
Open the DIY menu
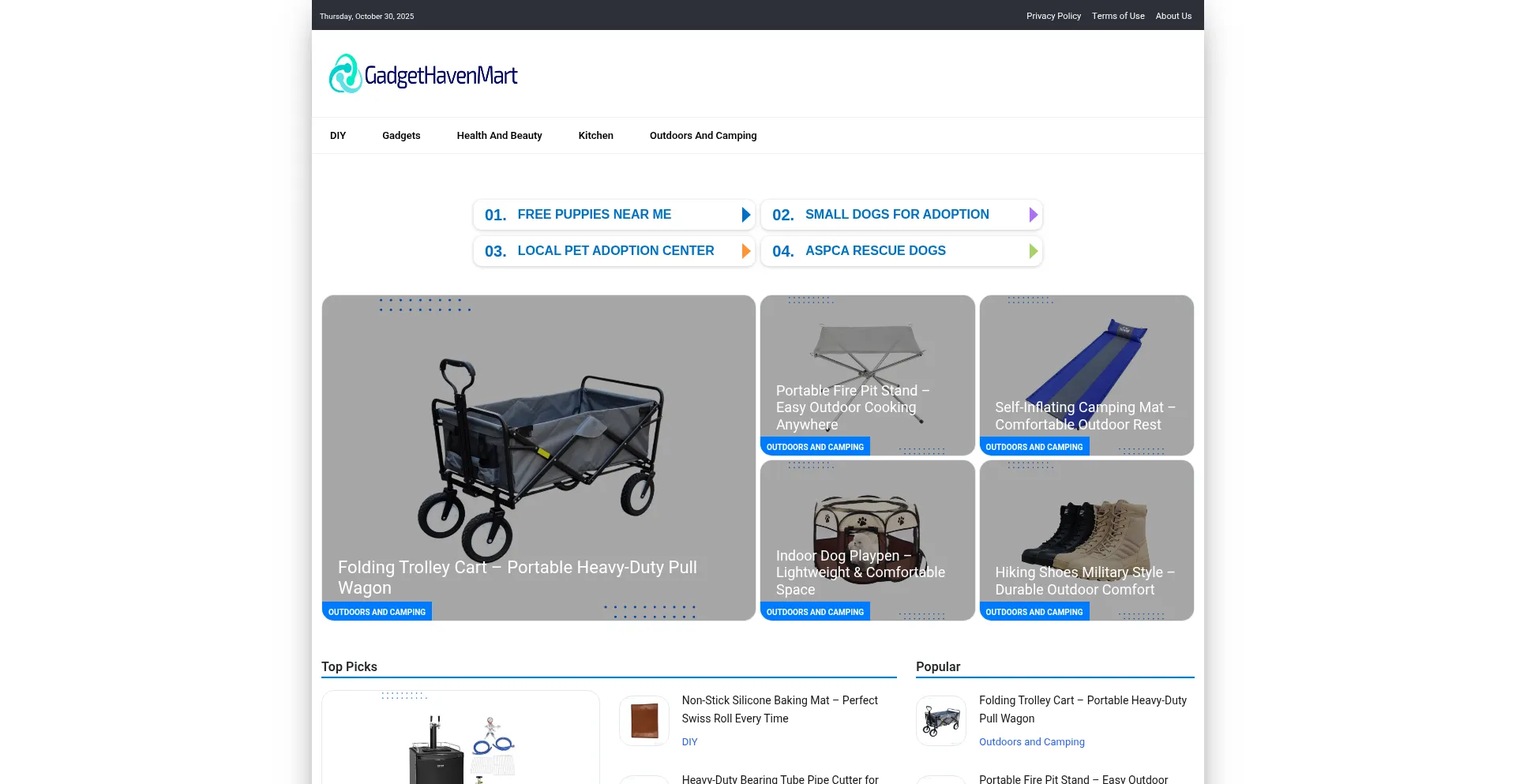338,136
